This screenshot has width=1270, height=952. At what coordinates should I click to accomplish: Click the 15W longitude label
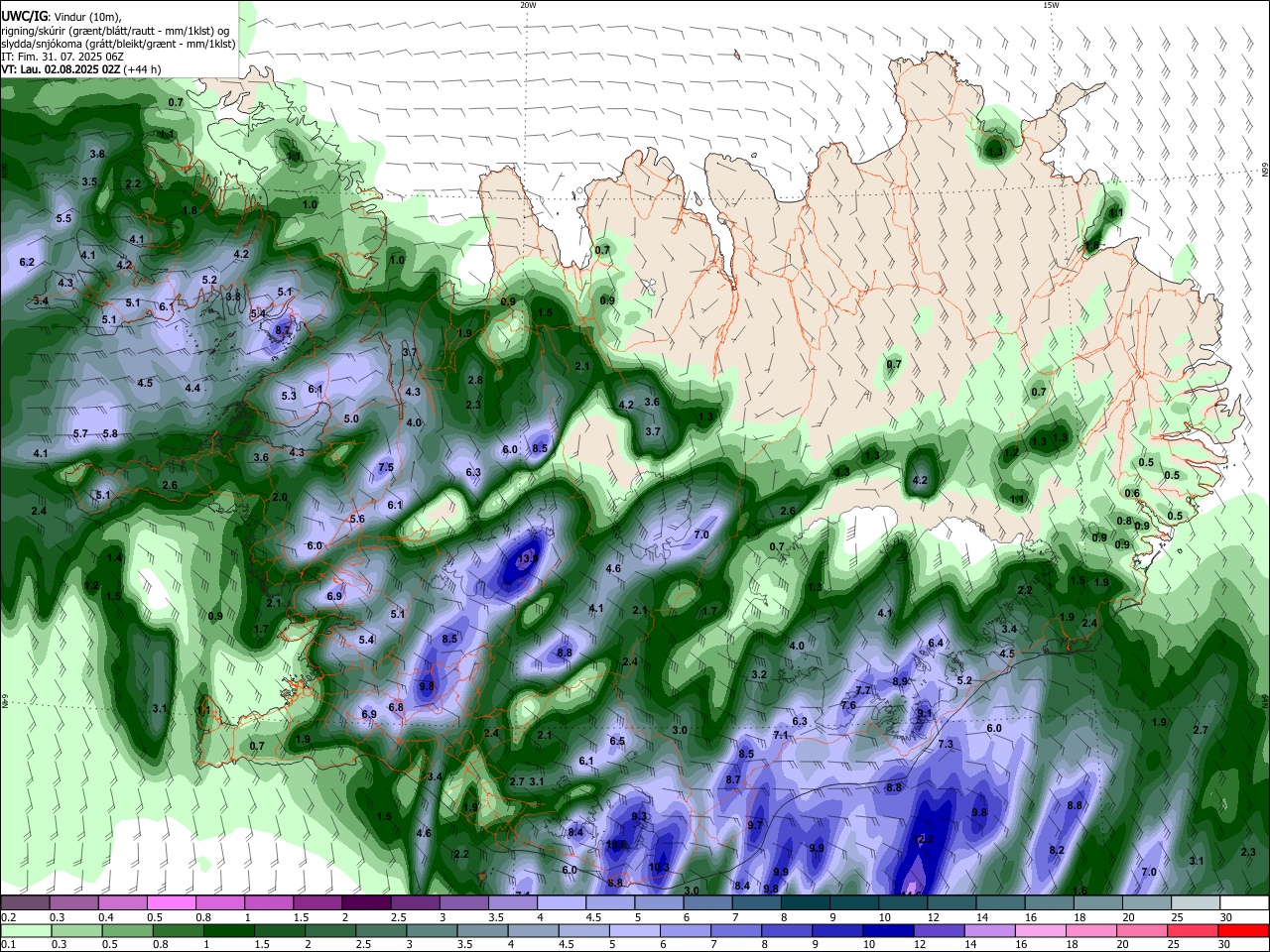pyautogui.click(x=1051, y=5)
